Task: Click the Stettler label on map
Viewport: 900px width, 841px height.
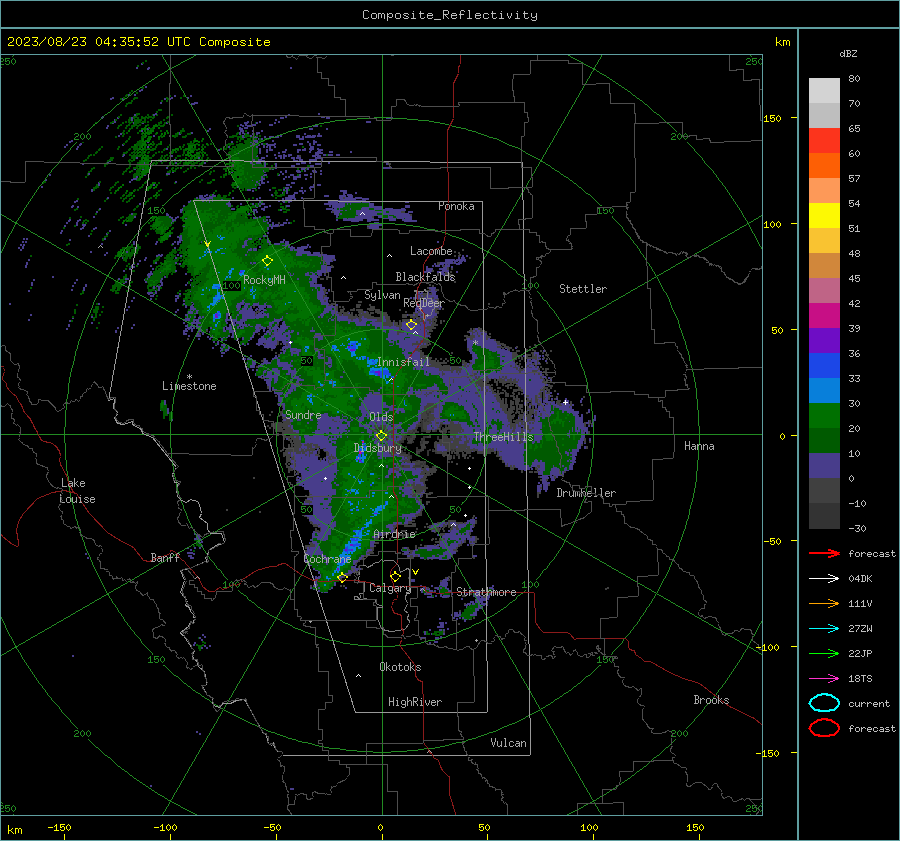Action: pyautogui.click(x=583, y=289)
